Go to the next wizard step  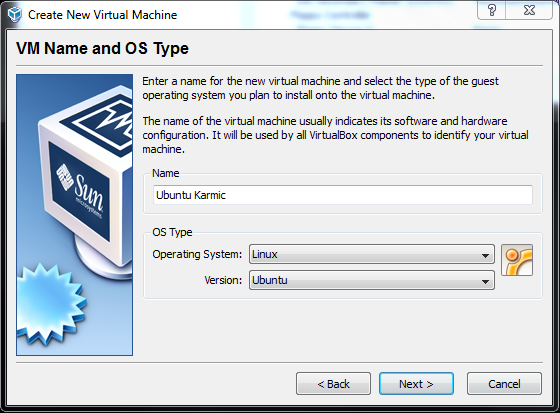point(416,384)
